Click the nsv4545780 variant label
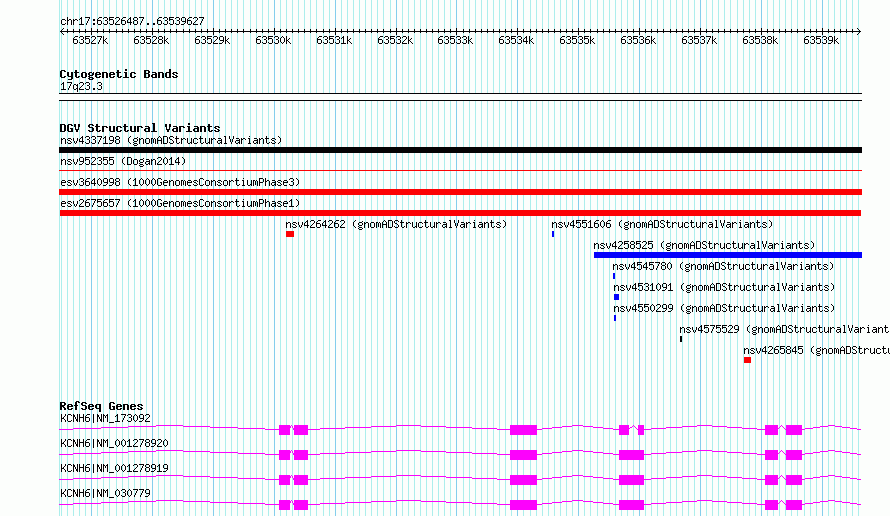Screen dimensions: 890x516 pos(722,266)
